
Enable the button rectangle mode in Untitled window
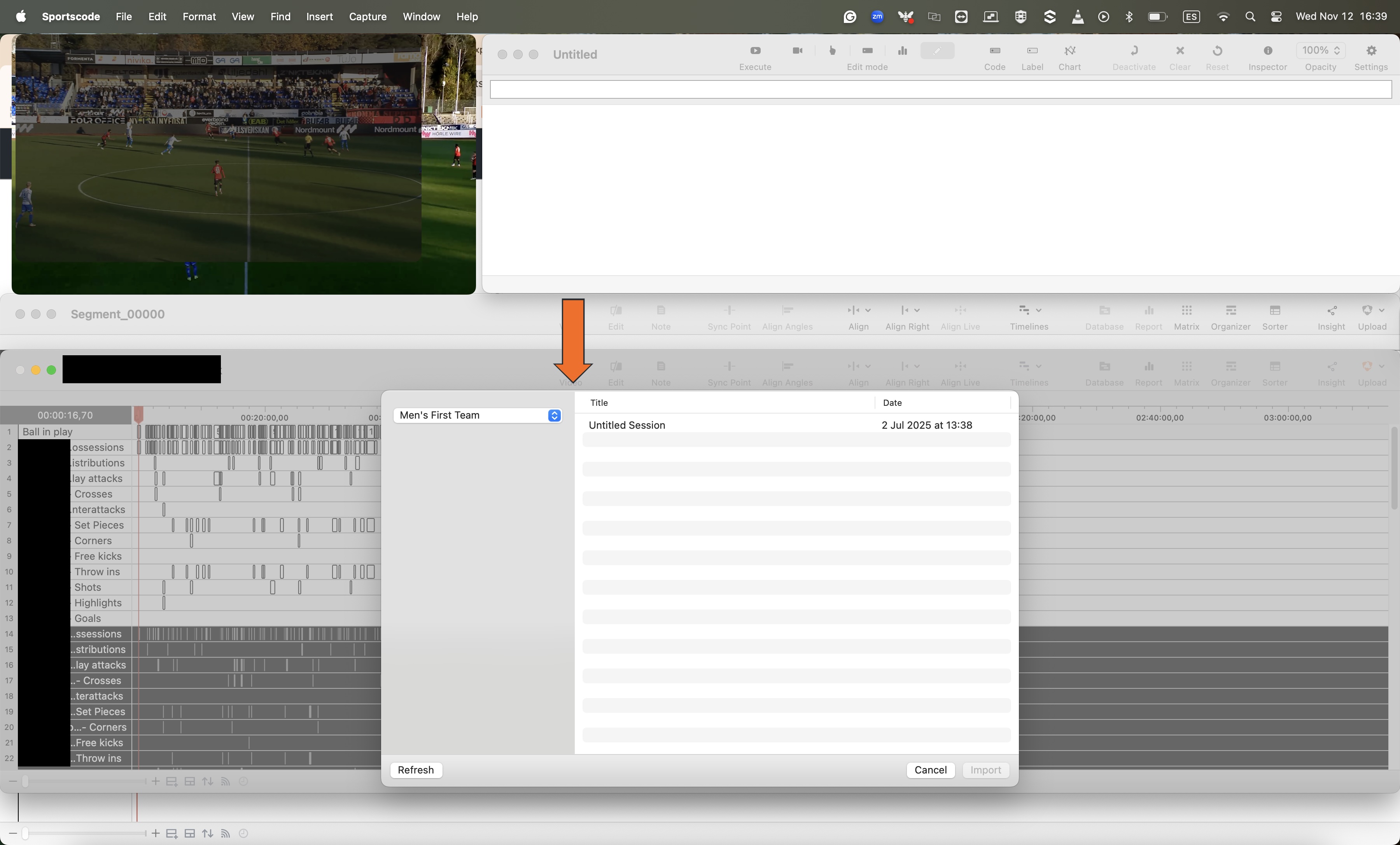(867, 51)
